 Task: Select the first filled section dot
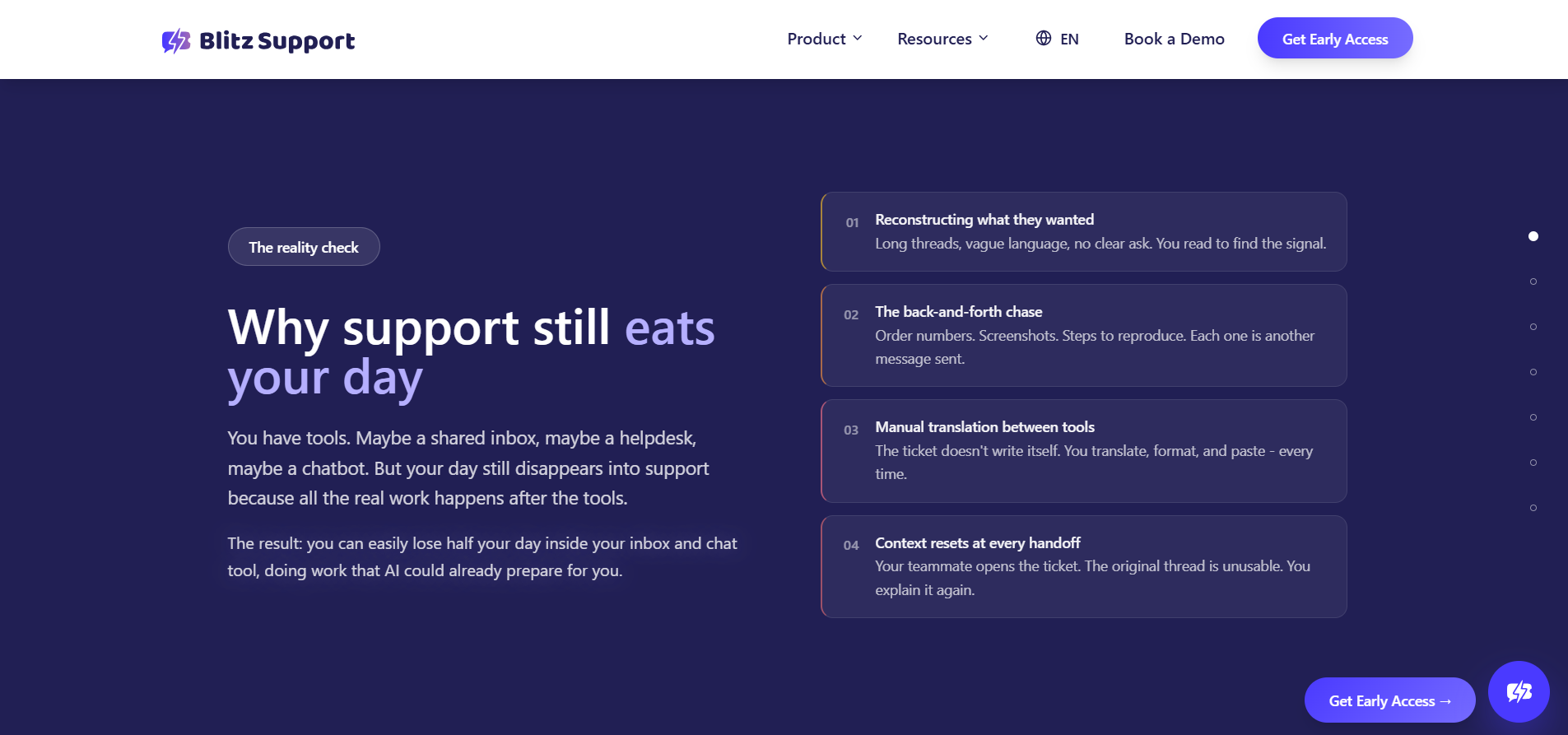pyautogui.click(x=1533, y=236)
